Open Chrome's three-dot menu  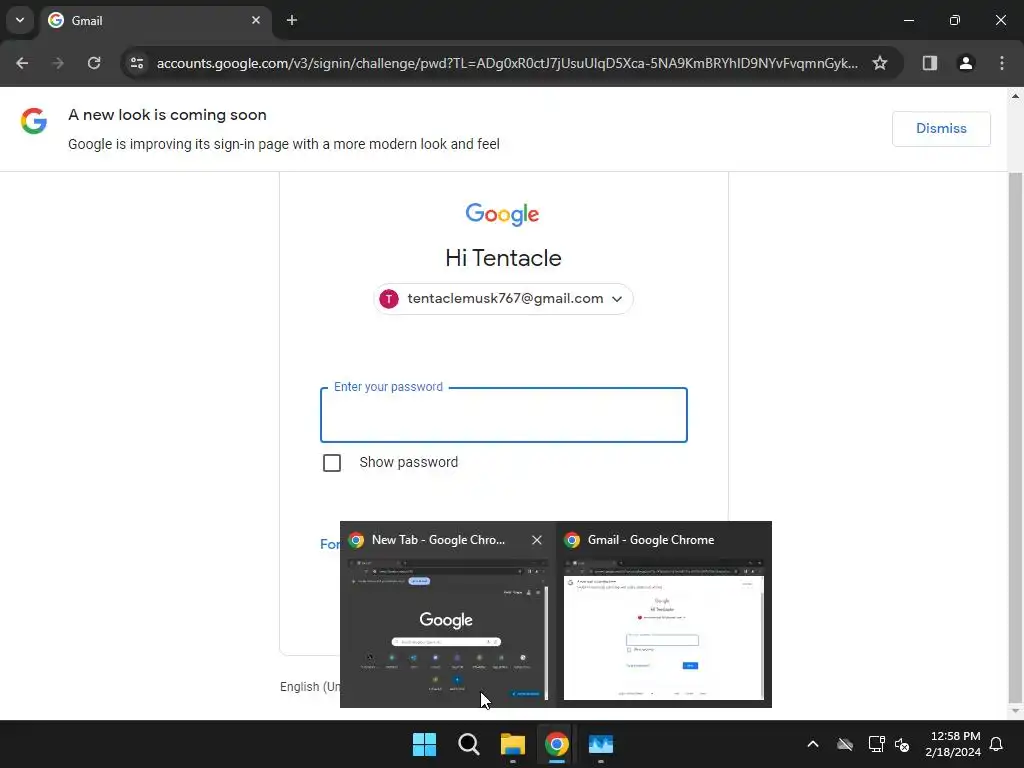(1002, 63)
